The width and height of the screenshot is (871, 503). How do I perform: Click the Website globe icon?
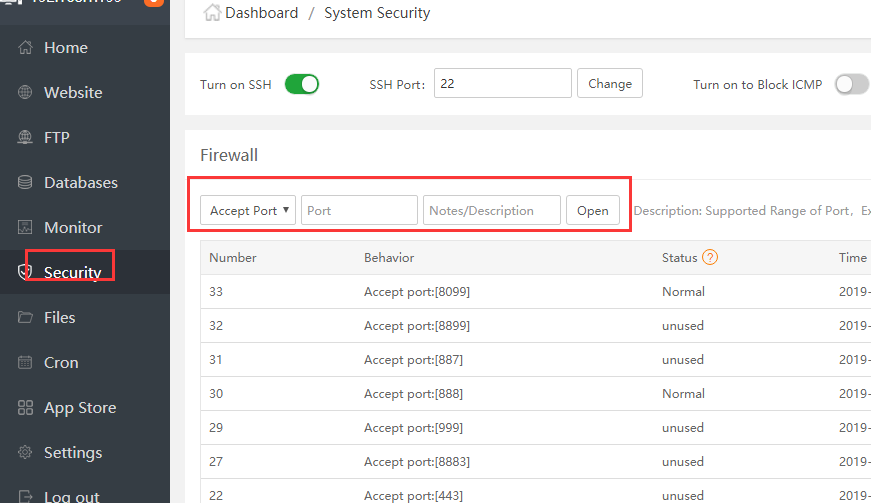click(x=25, y=93)
